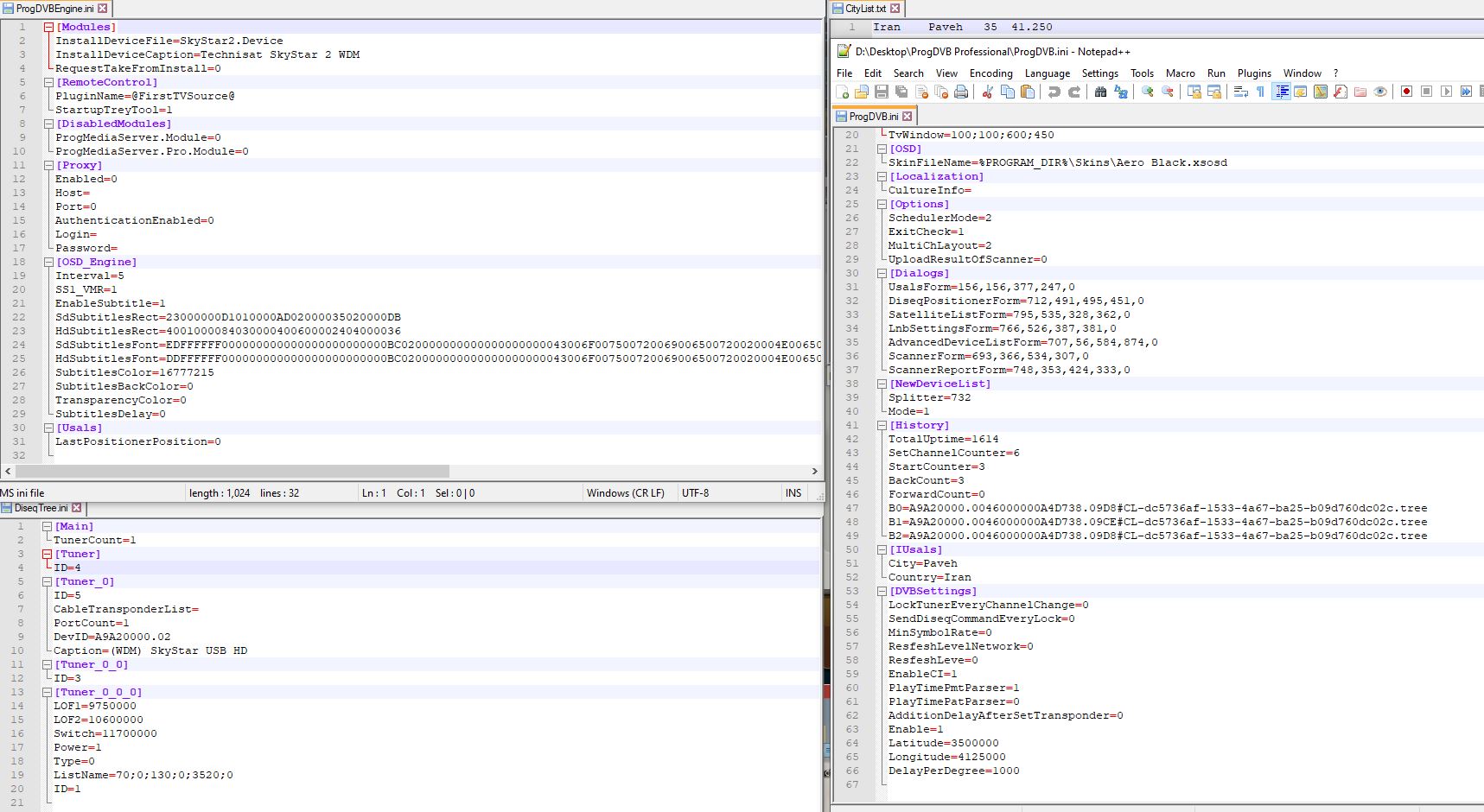Click the Print toolbar icon

coord(961,92)
